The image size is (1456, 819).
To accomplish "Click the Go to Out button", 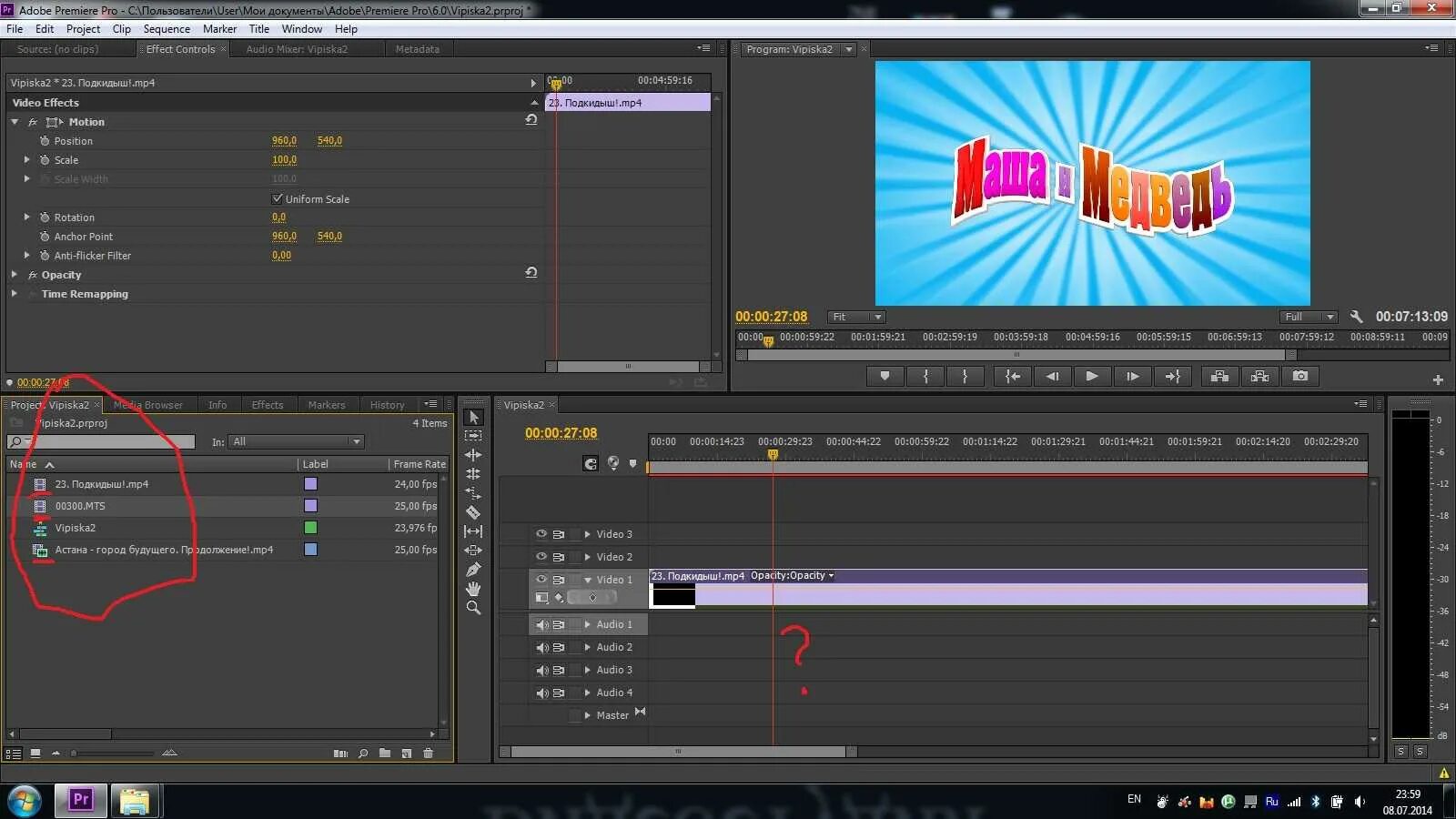I will (x=1172, y=376).
